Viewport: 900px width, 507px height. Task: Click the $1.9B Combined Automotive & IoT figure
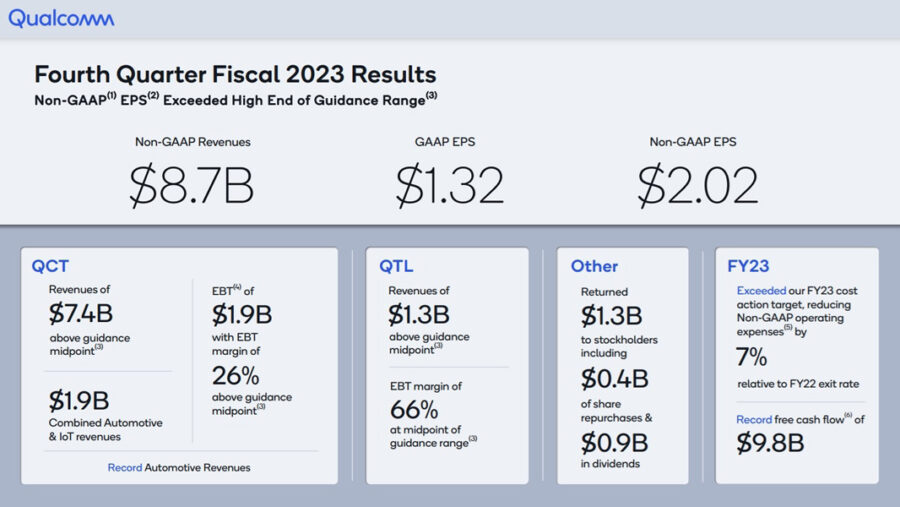pos(79,401)
